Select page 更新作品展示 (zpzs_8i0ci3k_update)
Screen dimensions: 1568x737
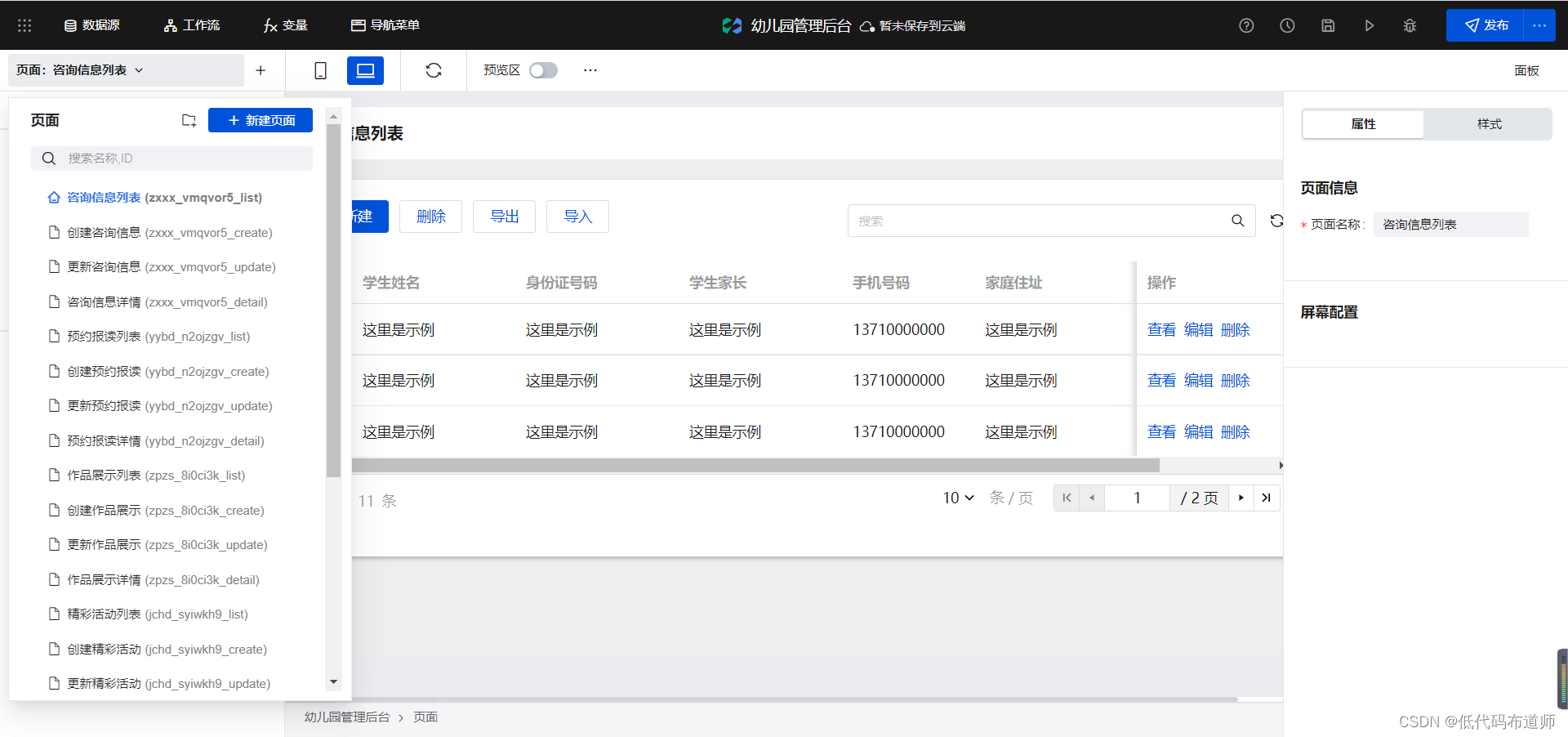pos(166,545)
